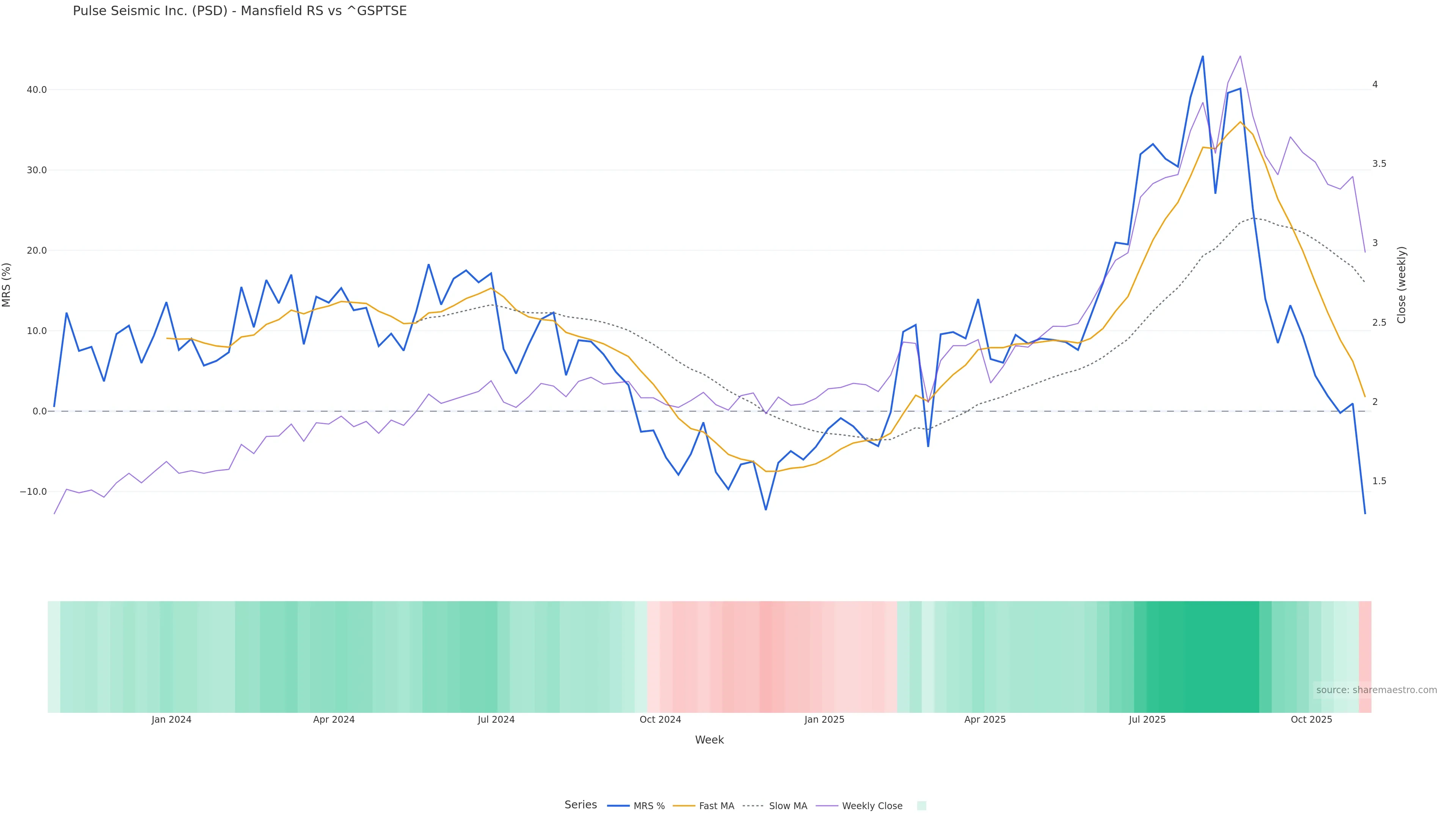Click the chart title Pulse Seismic Inc.
Image resolution: width=1456 pixels, height=819 pixels.
tap(240, 11)
